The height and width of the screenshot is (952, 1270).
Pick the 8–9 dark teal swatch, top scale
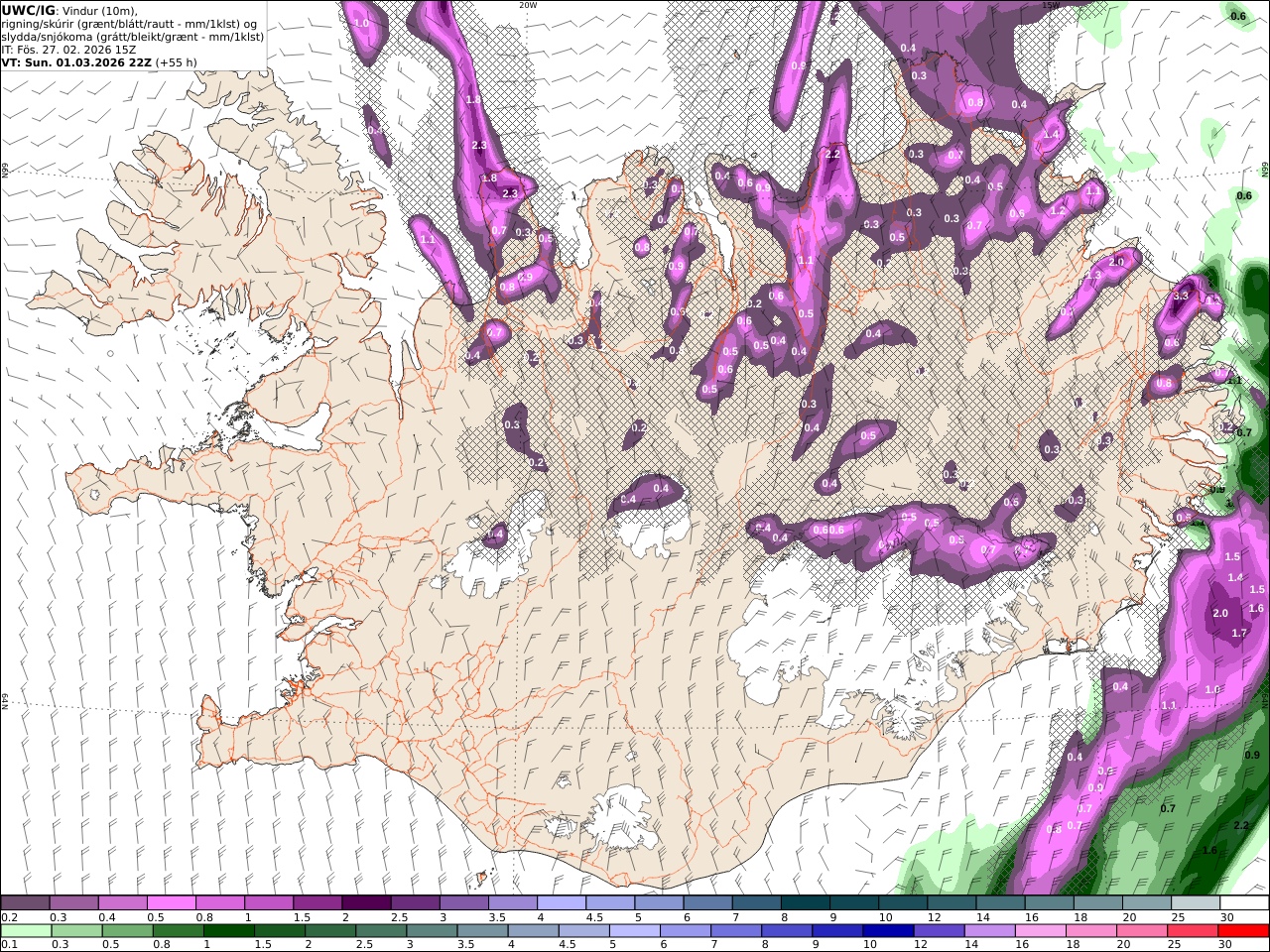[805, 902]
